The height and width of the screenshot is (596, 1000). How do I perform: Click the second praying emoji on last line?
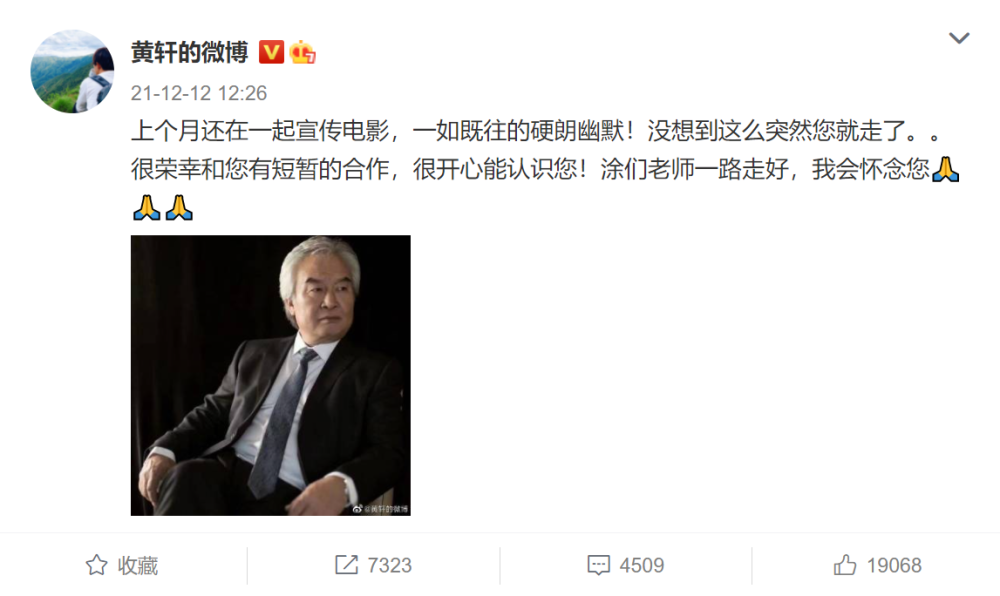coord(179,208)
